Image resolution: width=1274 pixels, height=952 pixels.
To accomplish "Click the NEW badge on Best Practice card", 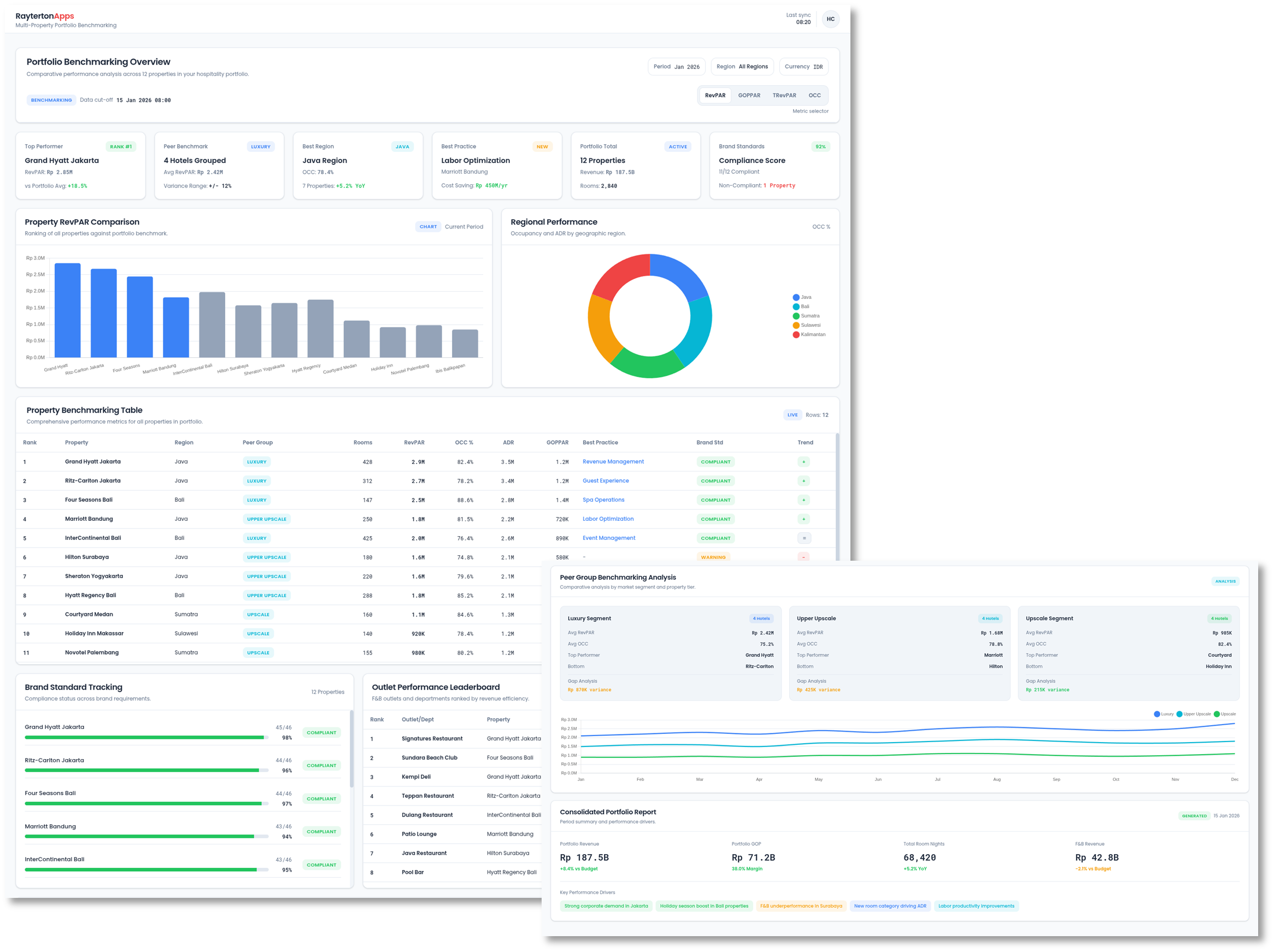I will (542, 146).
